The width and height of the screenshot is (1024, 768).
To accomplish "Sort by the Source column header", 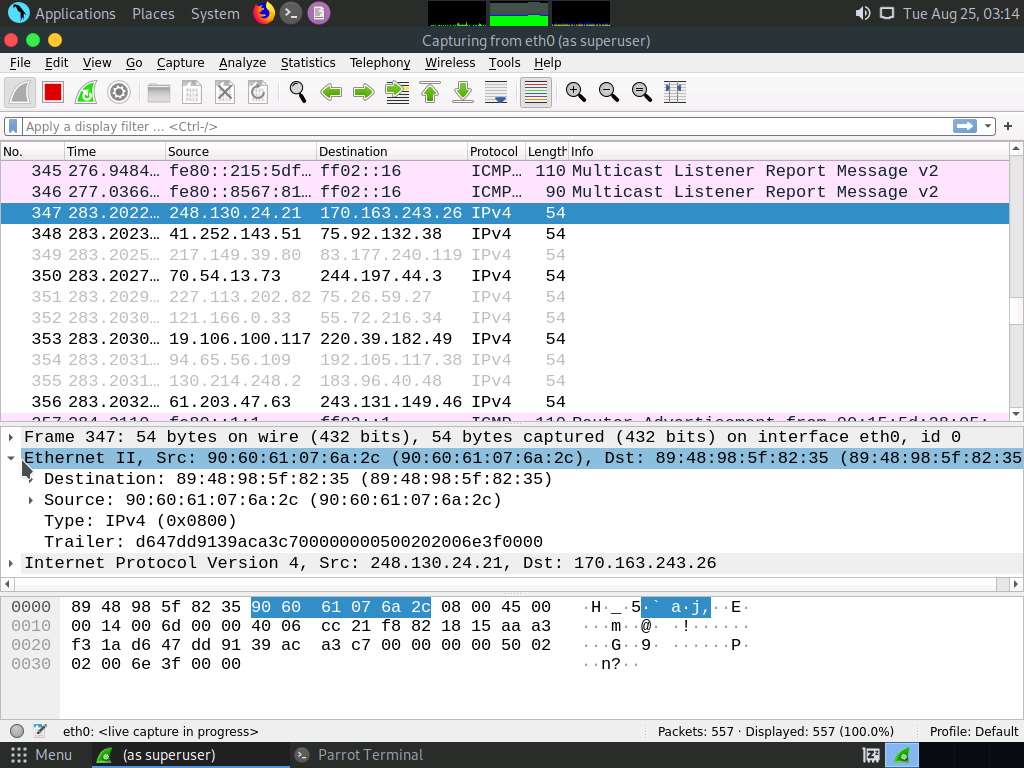I will coord(241,152).
